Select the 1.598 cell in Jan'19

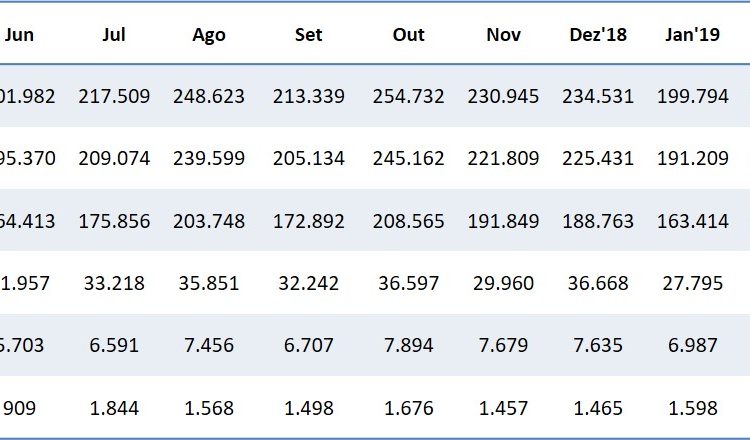(x=693, y=408)
